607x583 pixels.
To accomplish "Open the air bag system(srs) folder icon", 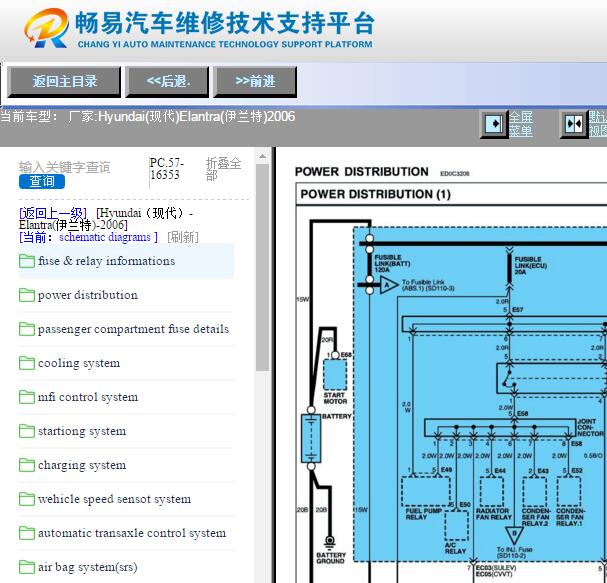I will coord(27,567).
